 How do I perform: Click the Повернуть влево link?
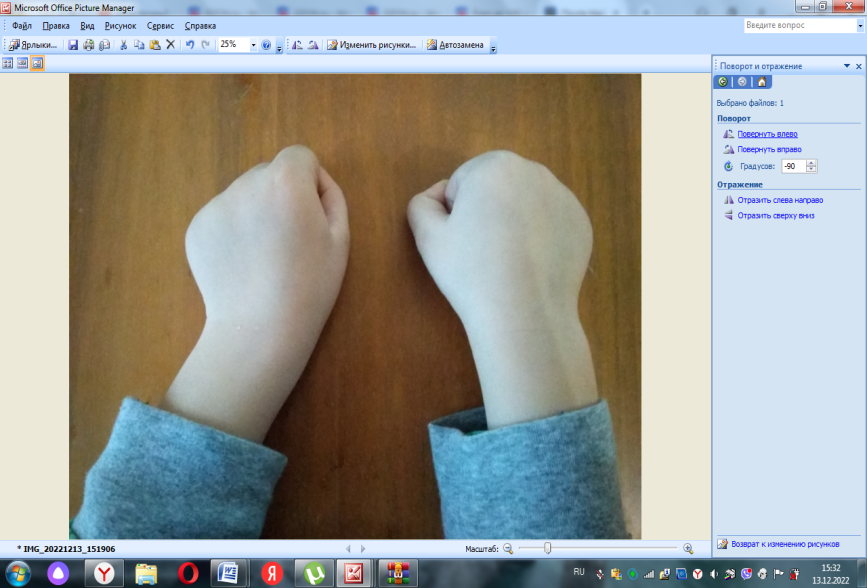767,134
